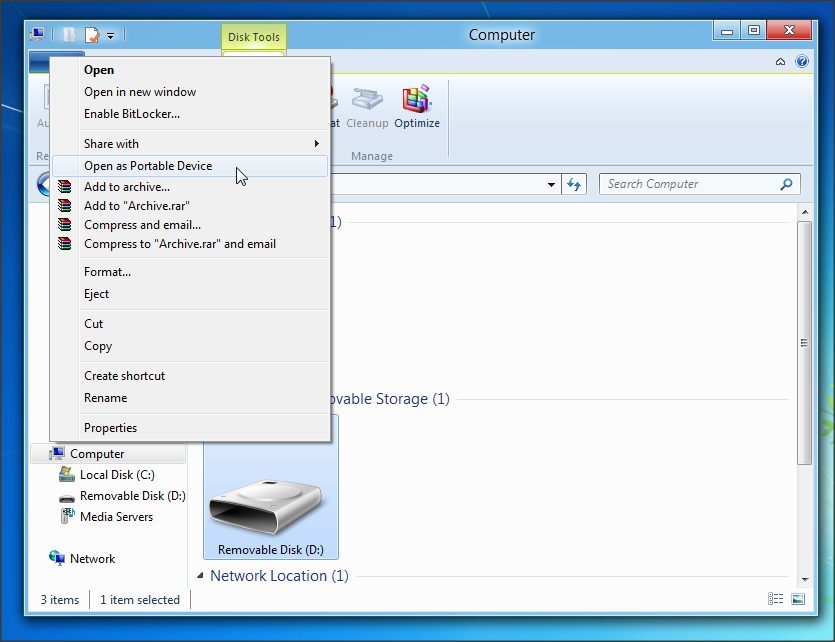Switch to details view icon in status bar
The height and width of the screenshot is (642, 835).
pos(776,600)
